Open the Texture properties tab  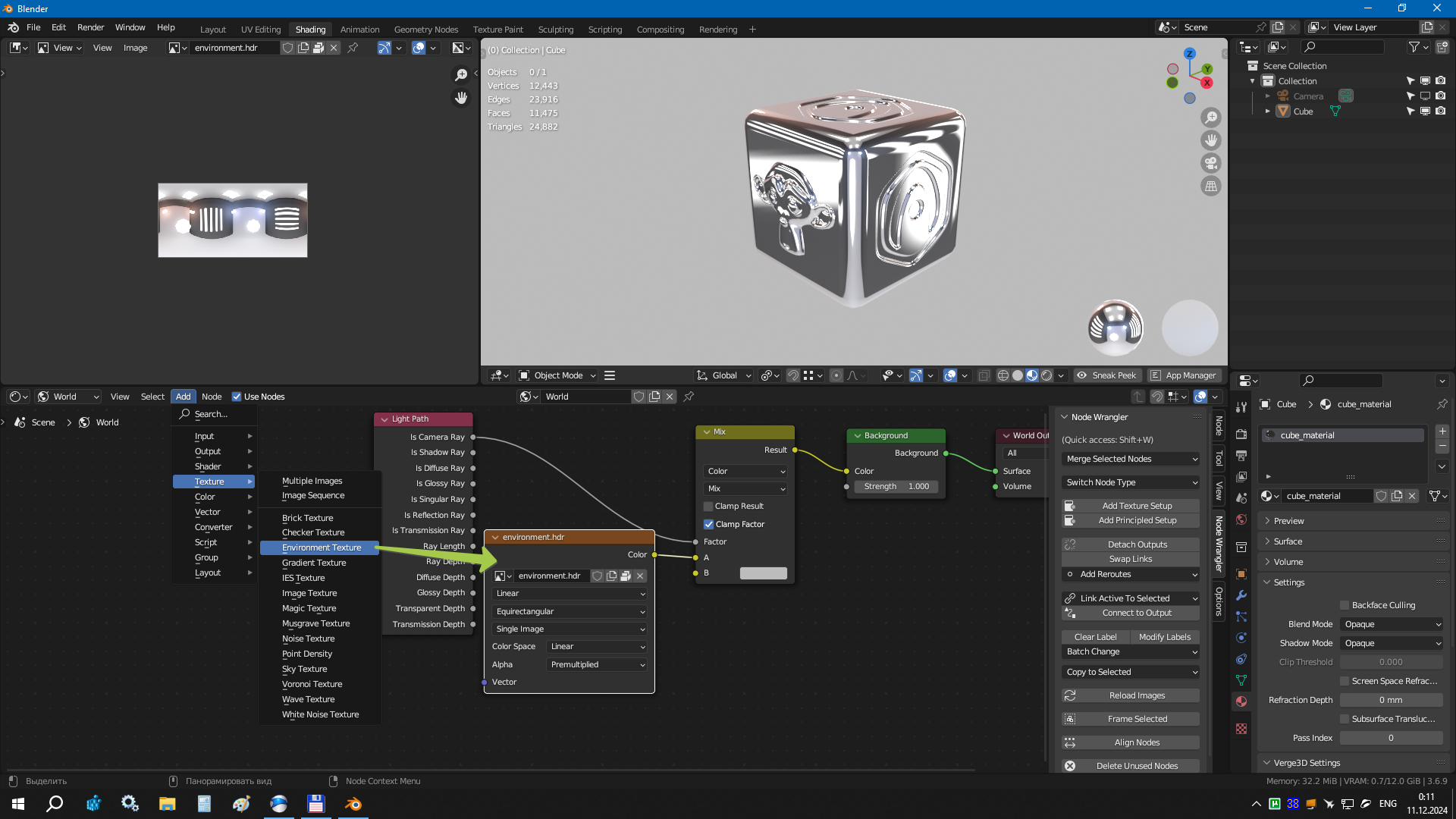tap(1241, 729)
